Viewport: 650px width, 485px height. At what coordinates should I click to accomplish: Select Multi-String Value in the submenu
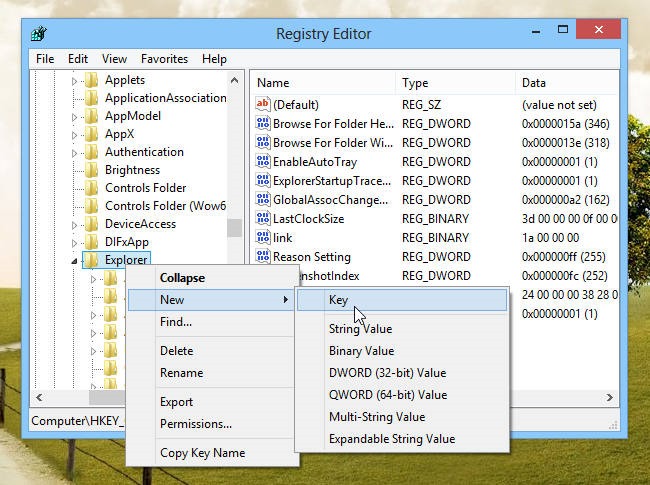402,417
